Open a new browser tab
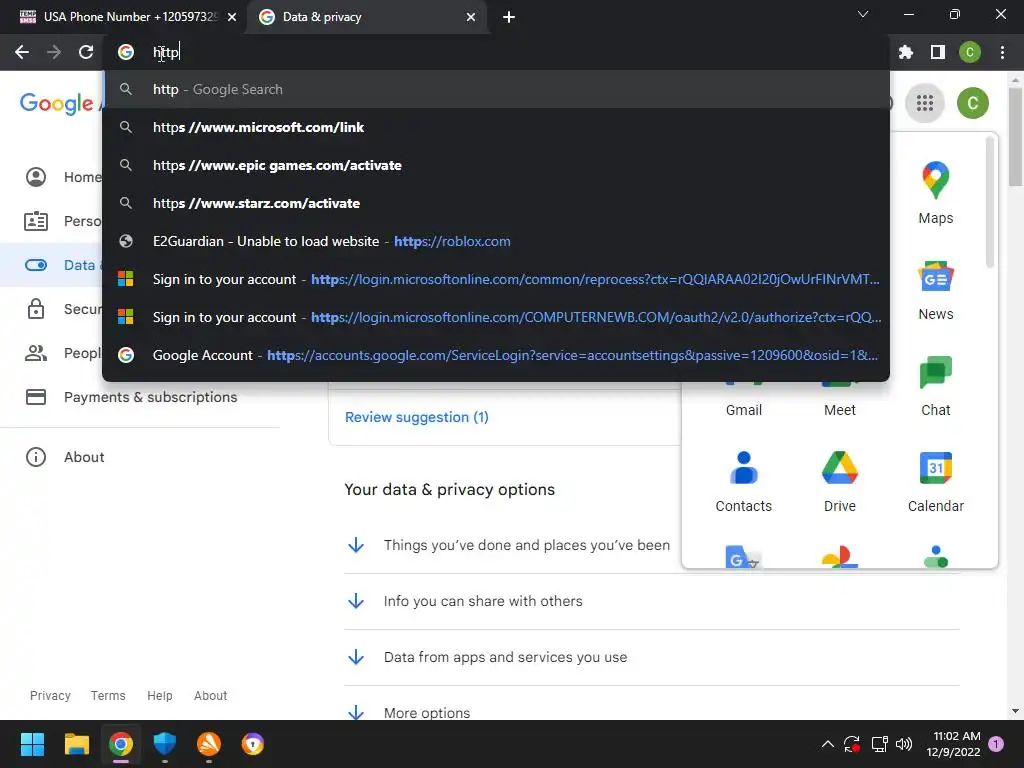 tap(509, 17)
